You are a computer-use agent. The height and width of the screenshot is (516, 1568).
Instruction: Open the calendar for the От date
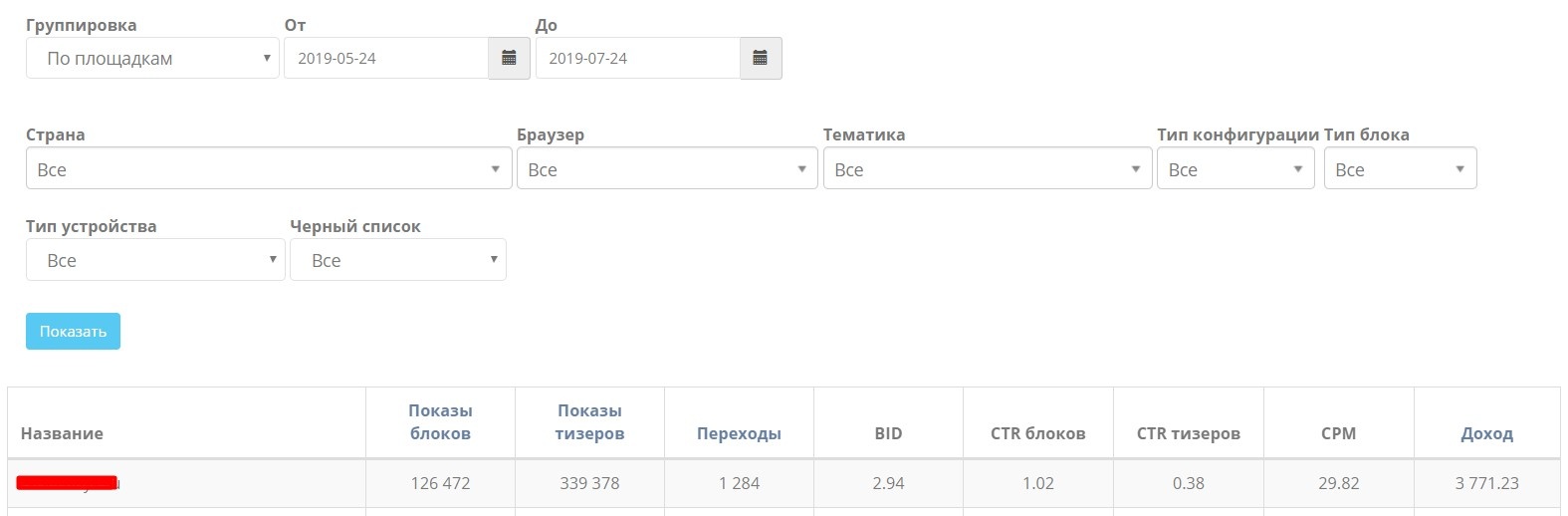click(509, 58)
